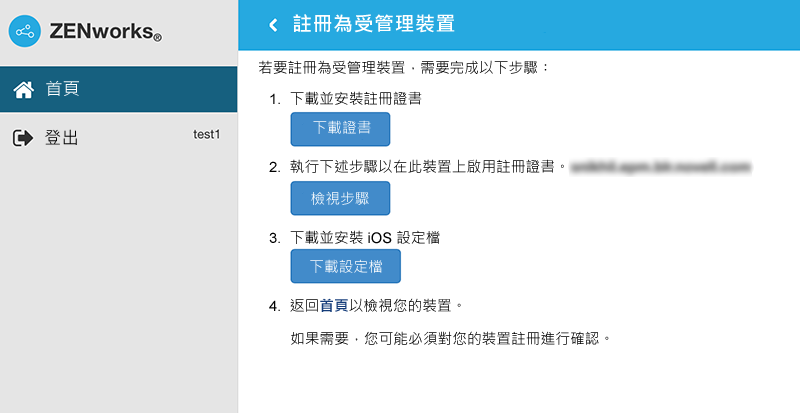Go back using the header chevron
The width and height of the screenshot is (800, 413).
[273, 25]
